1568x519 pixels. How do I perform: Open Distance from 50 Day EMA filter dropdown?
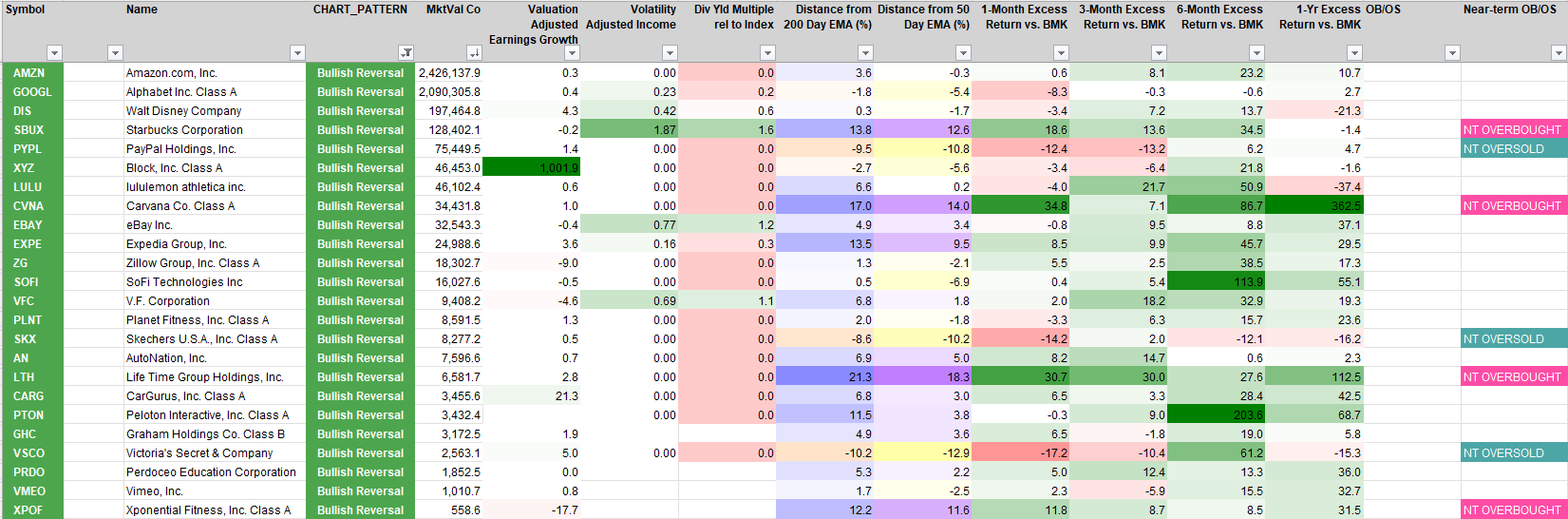[x=963, y=53]
